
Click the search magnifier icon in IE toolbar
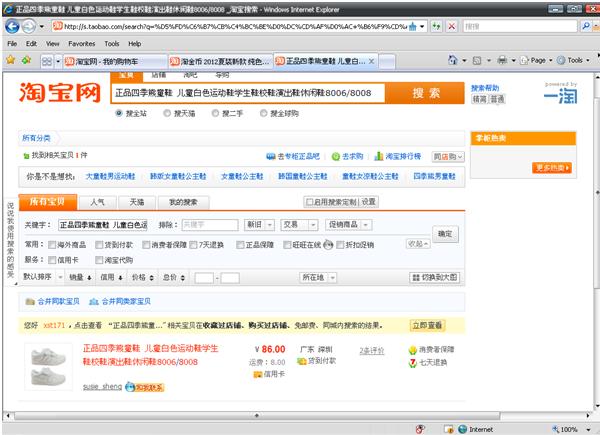[x=585, y=26]
